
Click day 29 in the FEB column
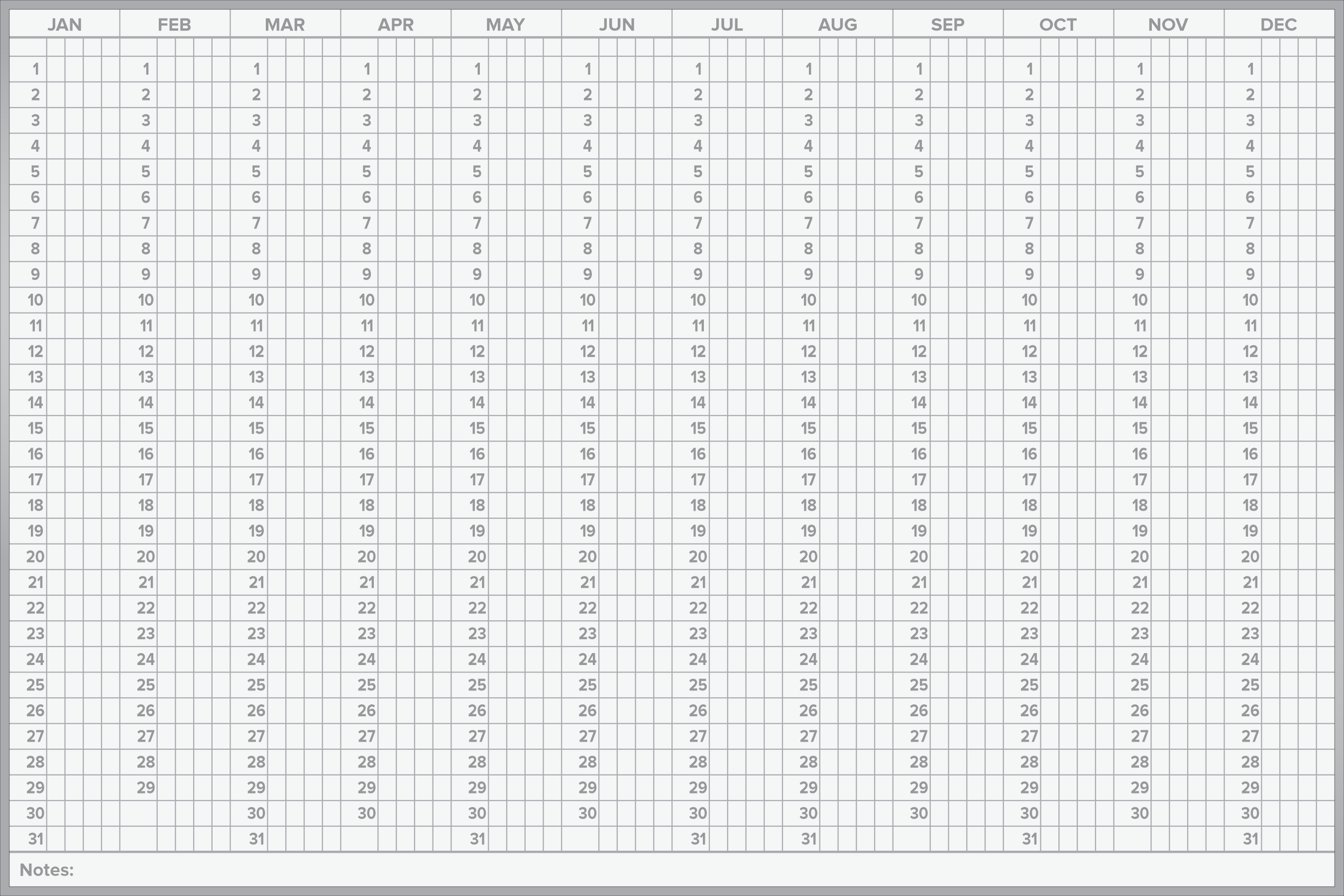coord(145,787)
